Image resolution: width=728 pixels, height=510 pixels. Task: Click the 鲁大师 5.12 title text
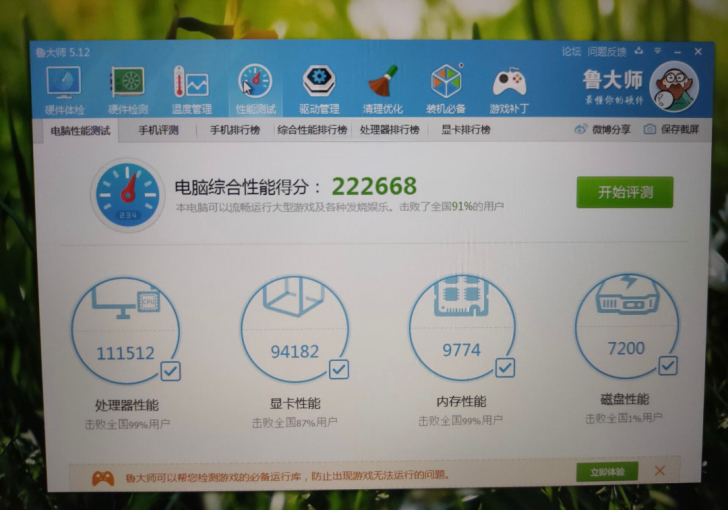63,52
